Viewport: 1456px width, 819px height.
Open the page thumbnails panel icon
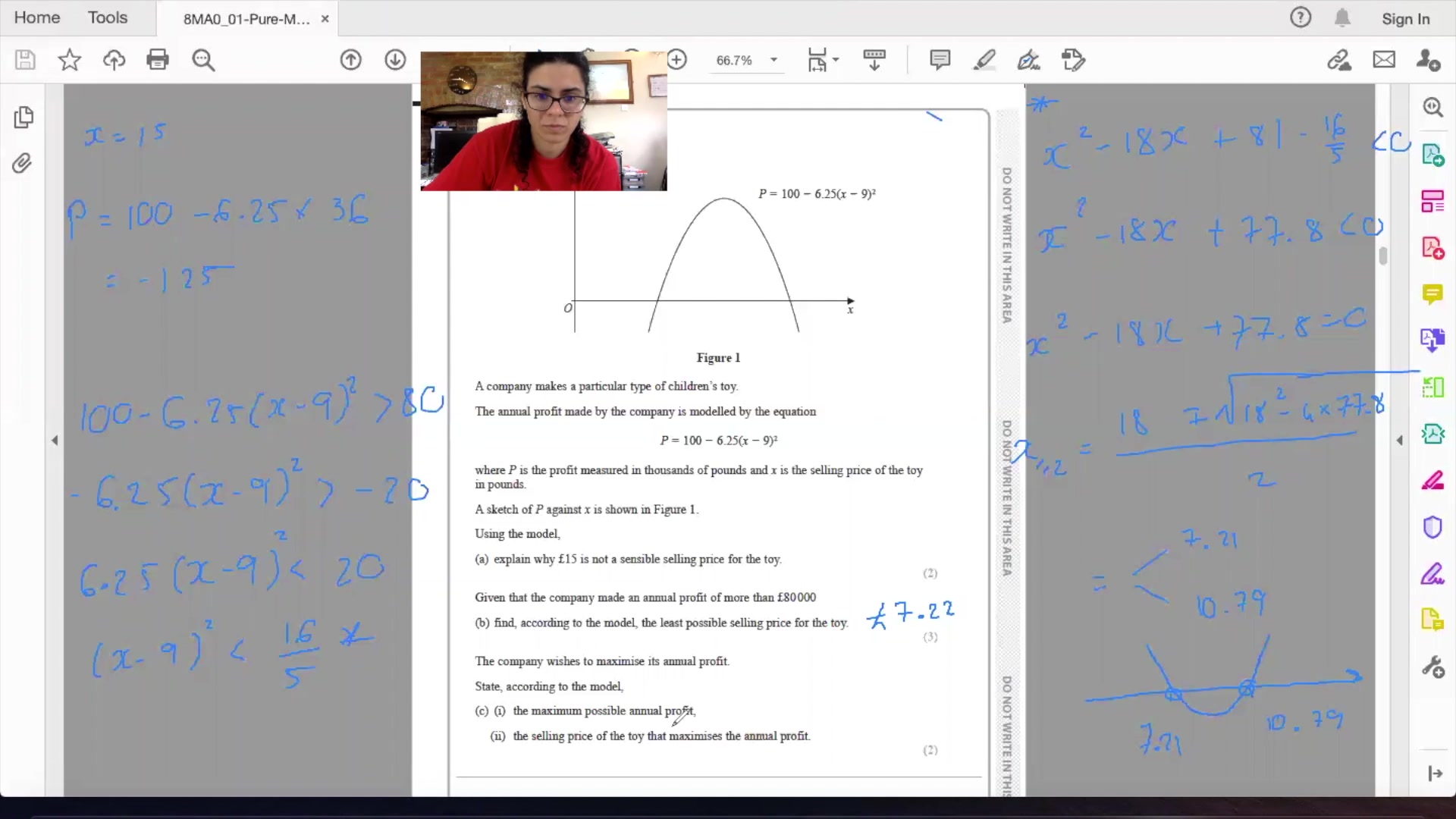click(24, 117)
